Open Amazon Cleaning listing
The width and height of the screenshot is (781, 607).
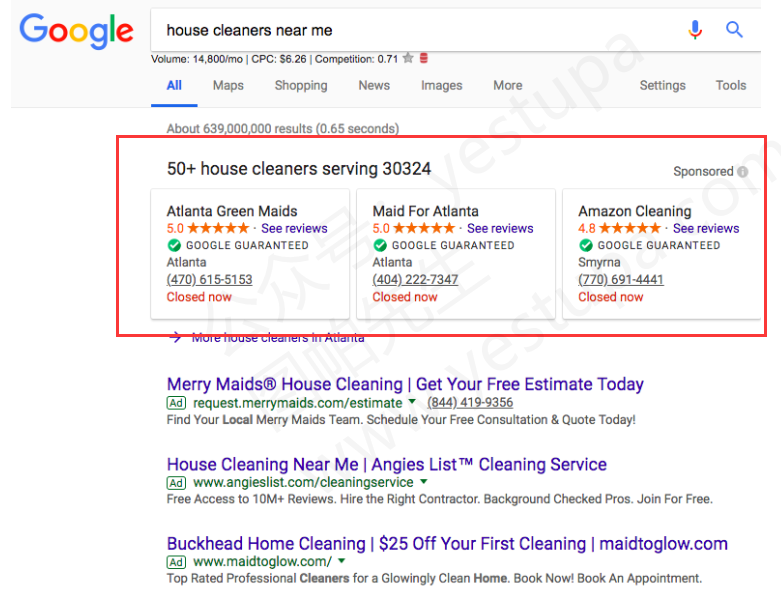coord(635,211)
